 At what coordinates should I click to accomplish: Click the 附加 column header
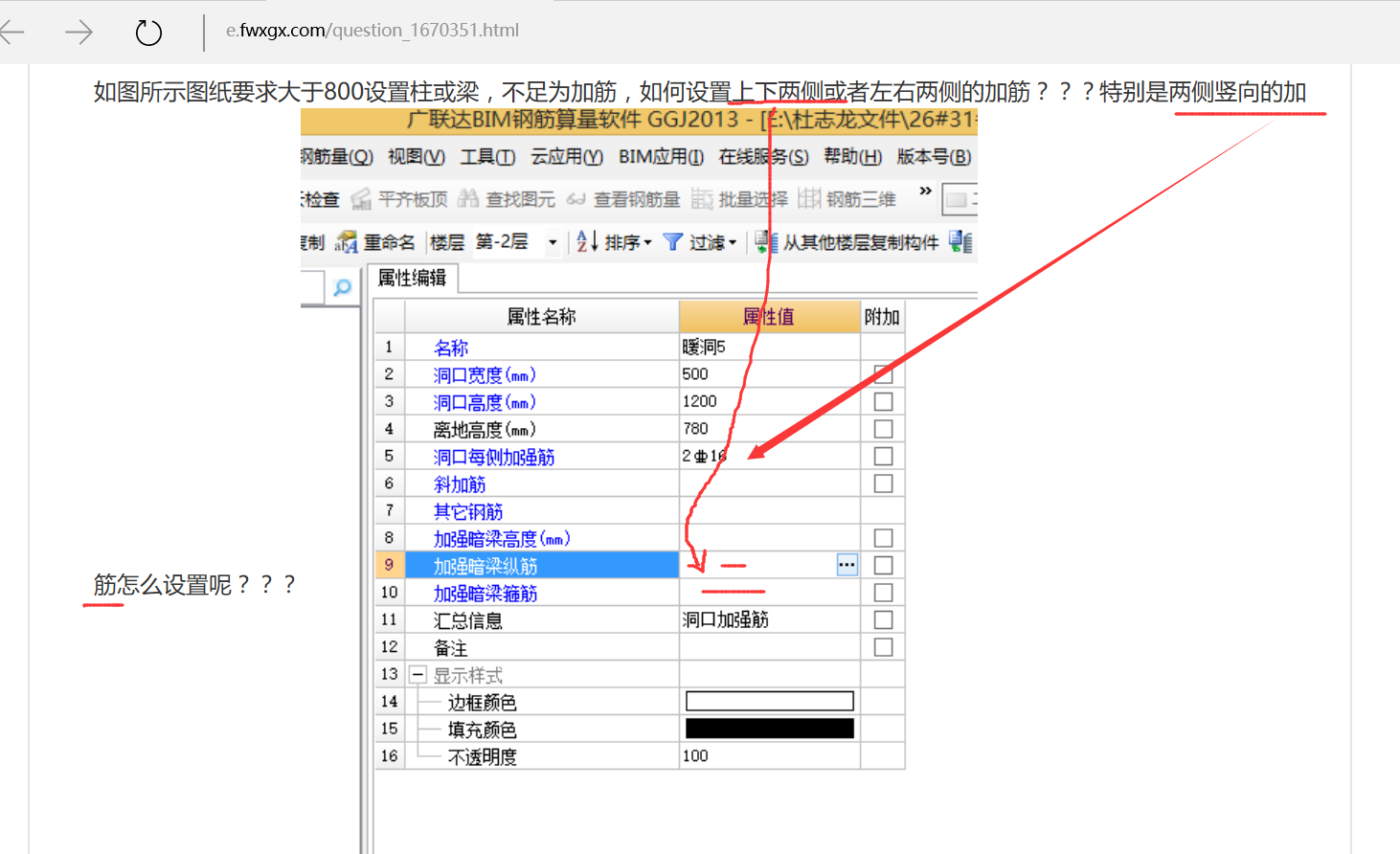tap(882, 317)
